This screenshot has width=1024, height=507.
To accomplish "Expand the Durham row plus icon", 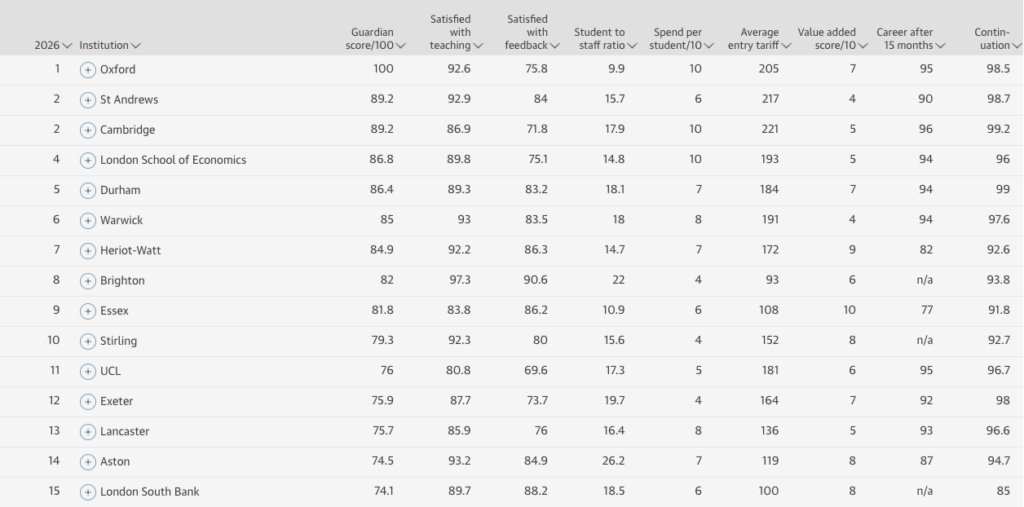I will [88, 190].
